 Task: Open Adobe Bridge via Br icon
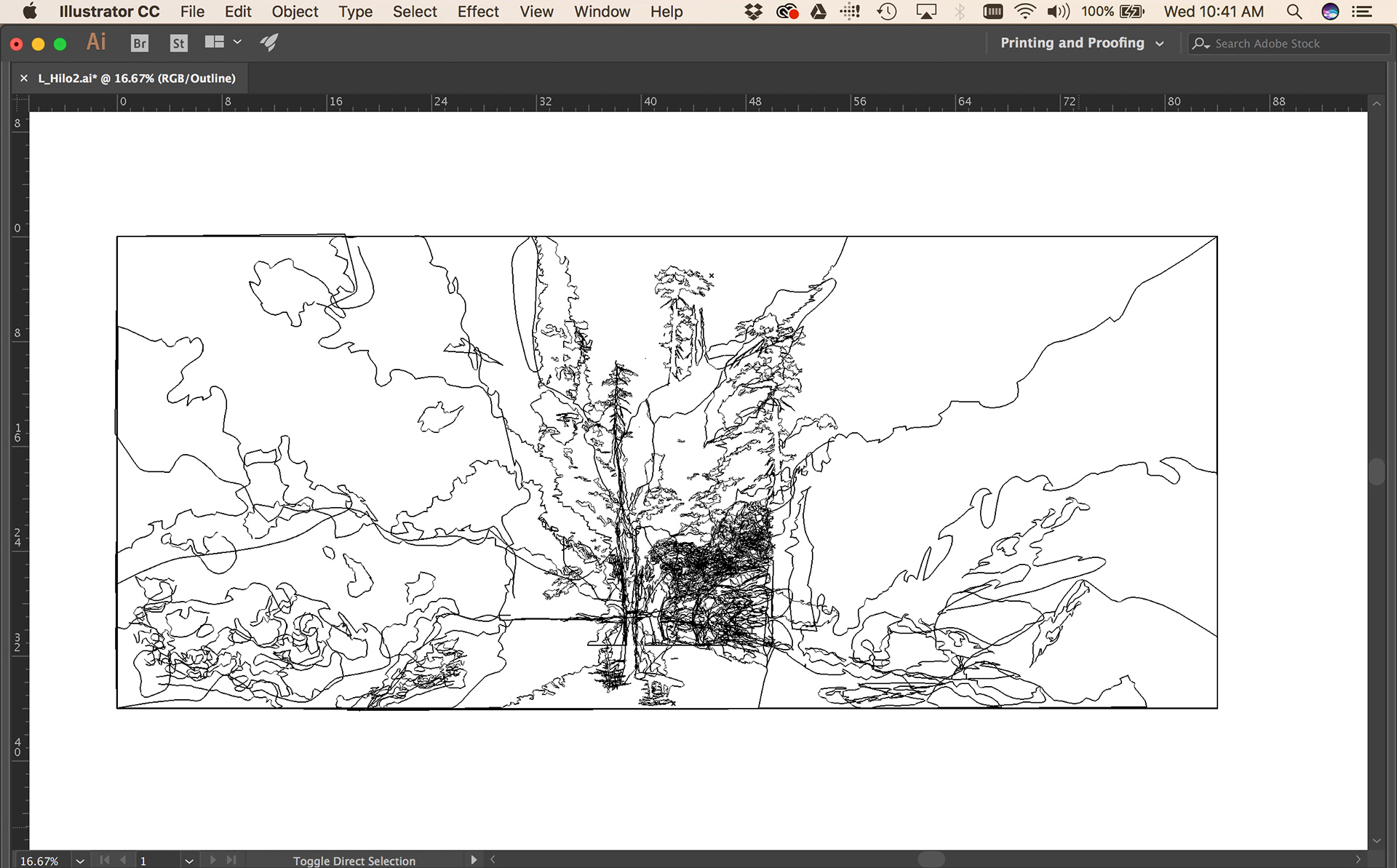[140, 44]
